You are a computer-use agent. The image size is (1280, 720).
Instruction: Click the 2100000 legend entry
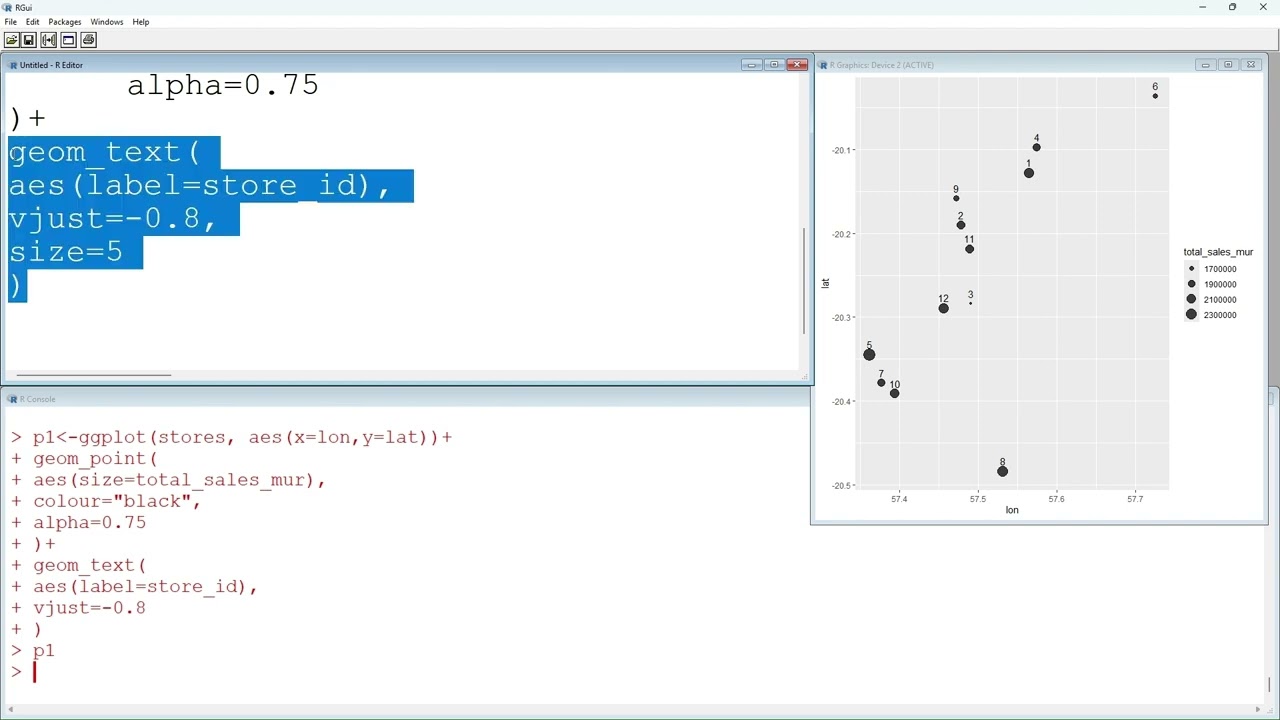click(x=1212, y=300)
